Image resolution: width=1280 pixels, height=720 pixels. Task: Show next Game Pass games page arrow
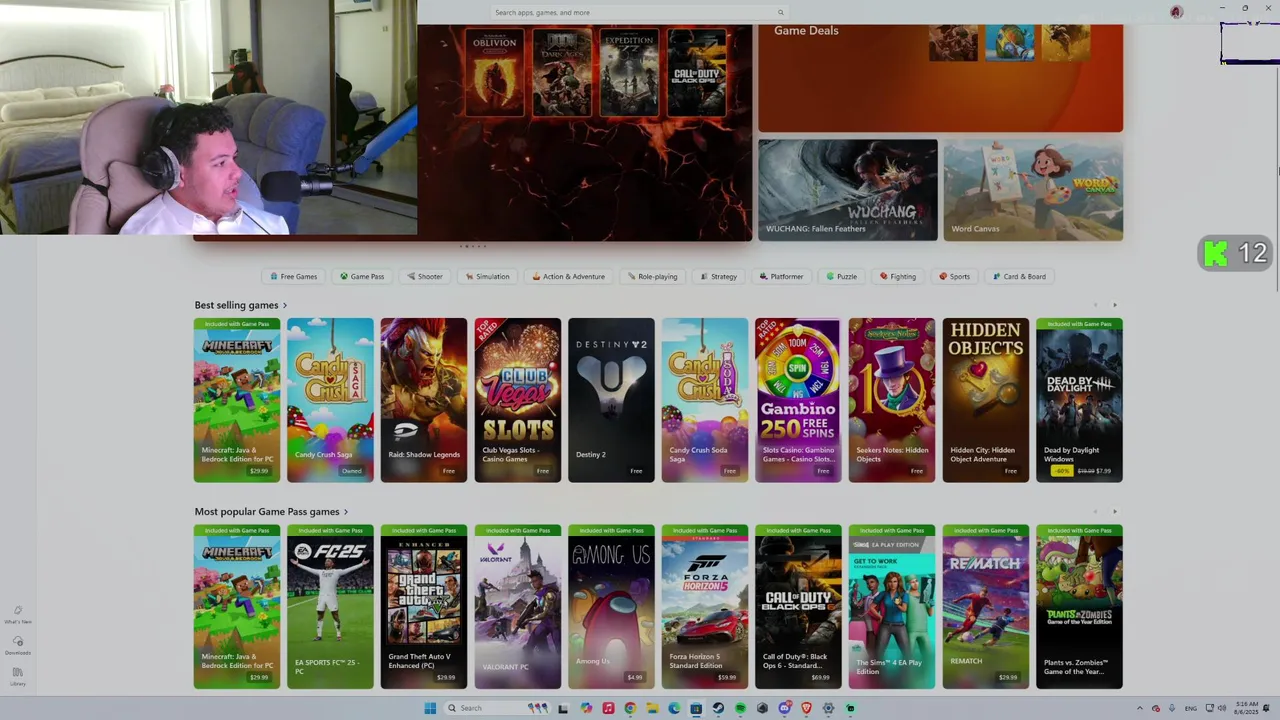click(x=1115, y=512)
